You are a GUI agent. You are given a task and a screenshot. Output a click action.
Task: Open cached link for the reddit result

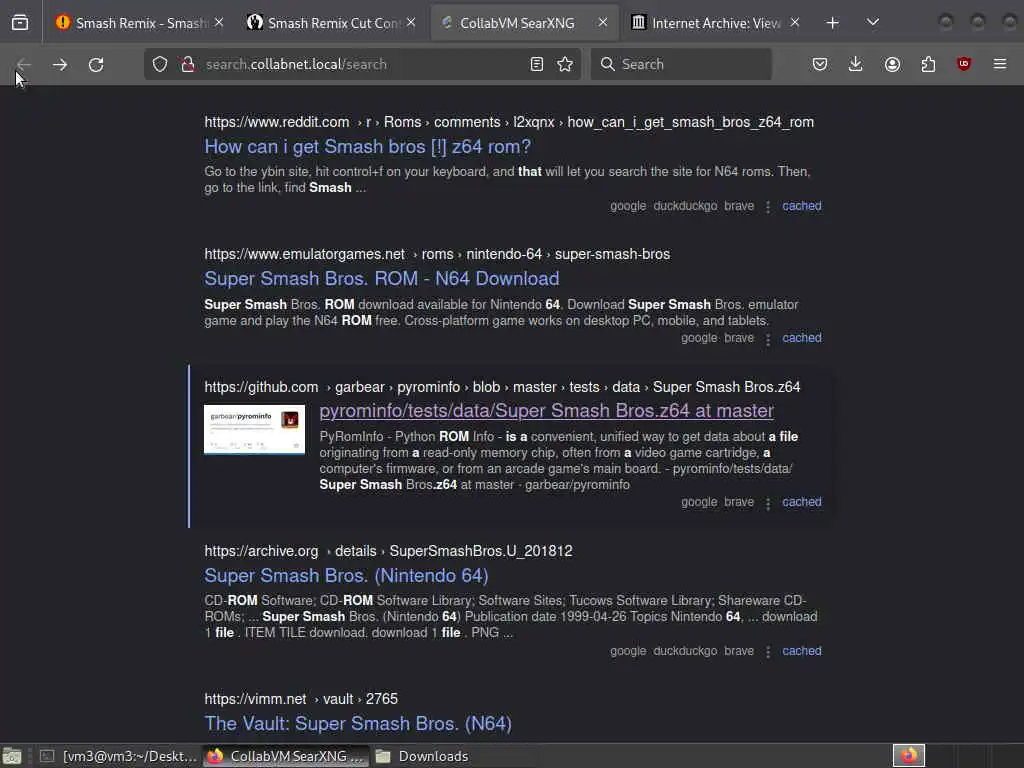click(x=802, y=206)
